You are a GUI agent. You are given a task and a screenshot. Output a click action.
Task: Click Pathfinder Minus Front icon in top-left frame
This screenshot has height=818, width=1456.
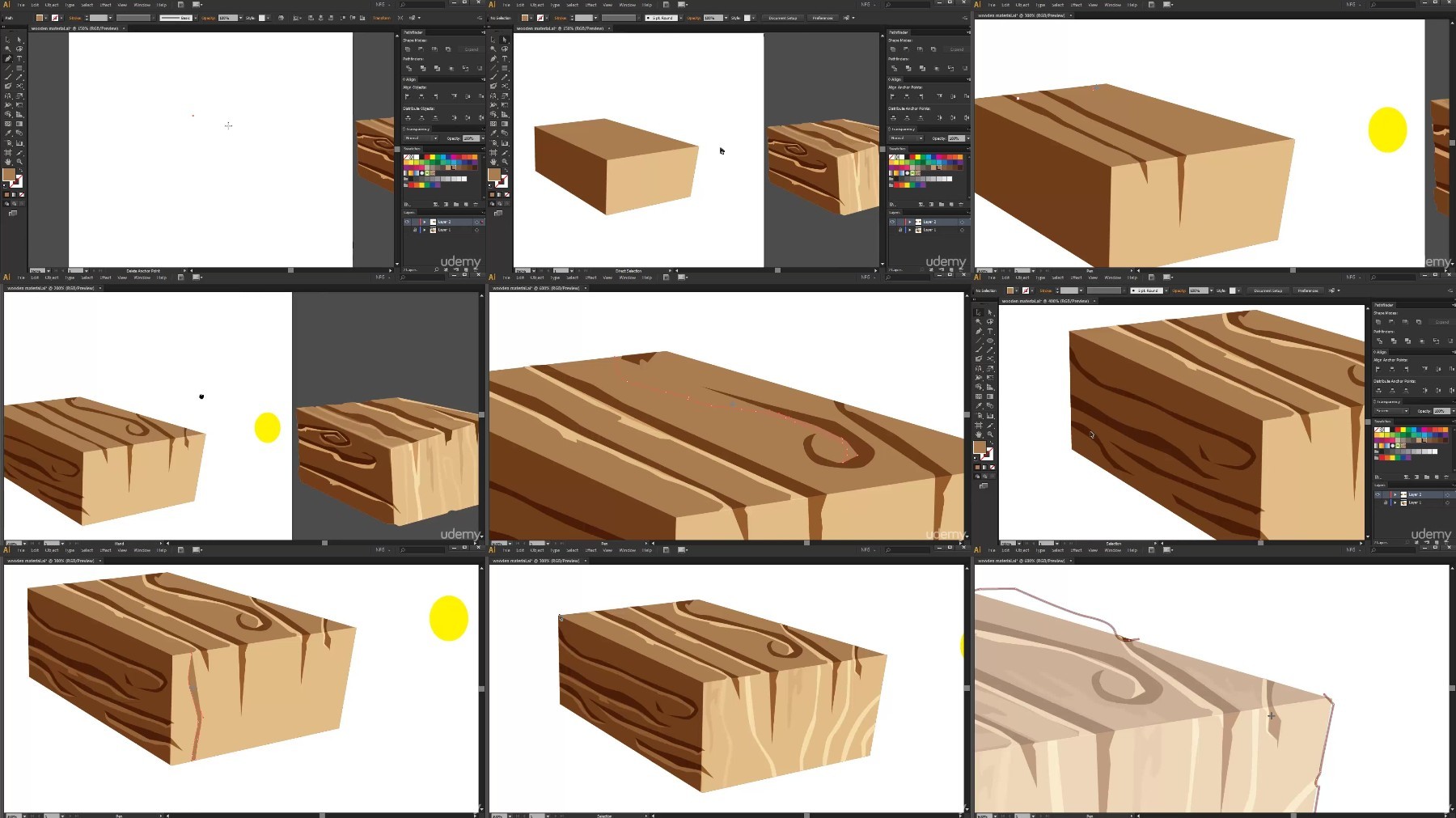(421, 49)
